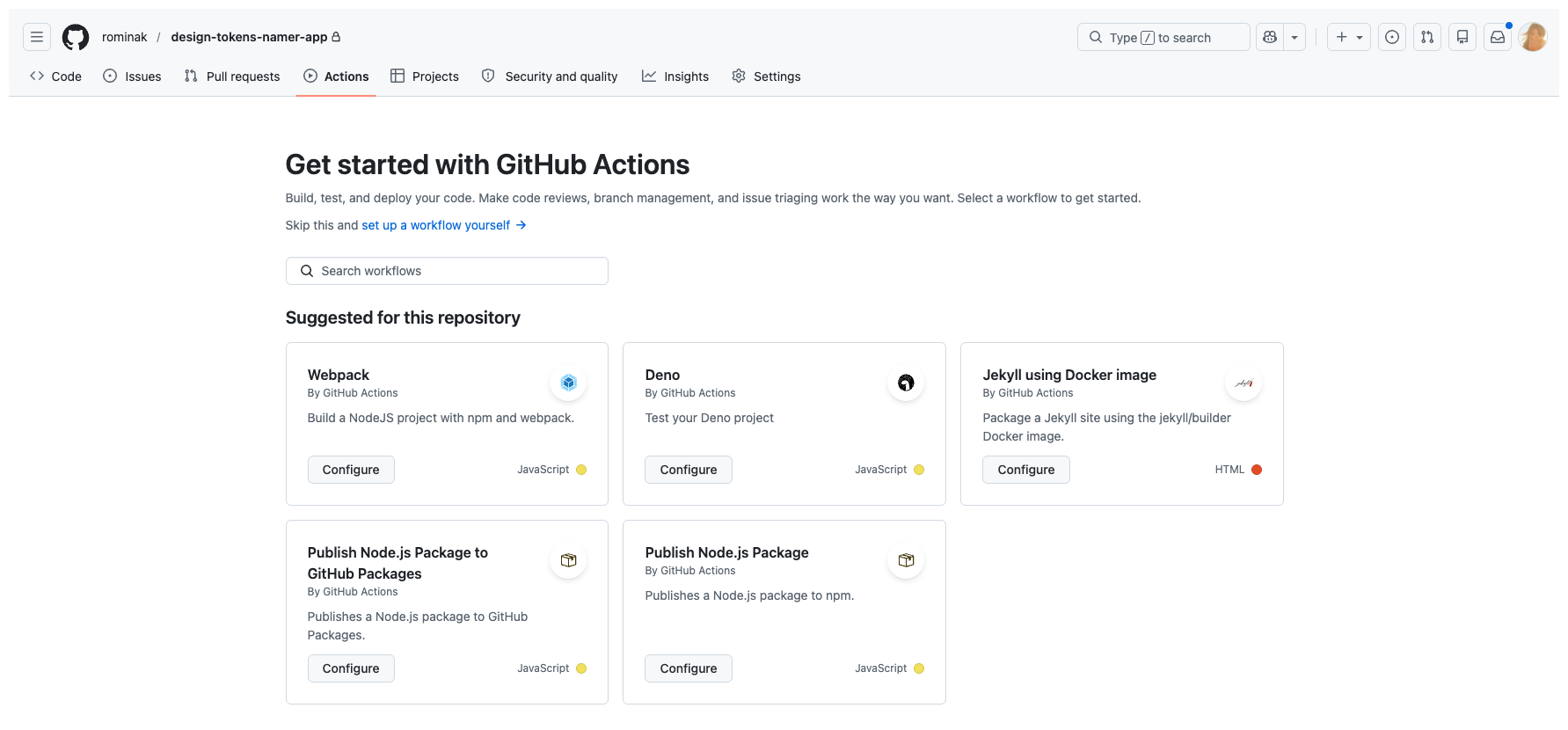Image resolution: width=1568 pixels, height=730 pixels.
Task: Click 'Publishes a Node.js package to npm.' text
Action: pyautogui.click(x=749, y=595)
